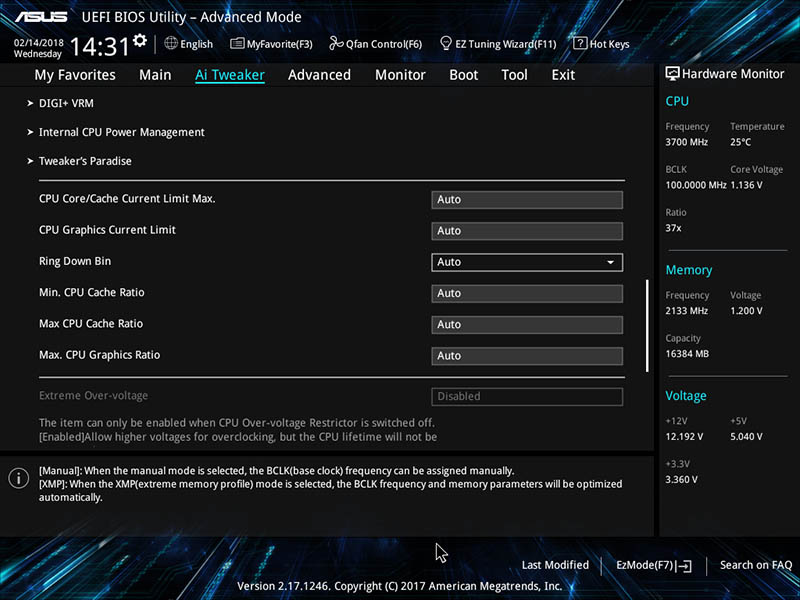The width and height of the screenshot is (800, 600).
Task: Click Max CPU Cache Ratio field
Action: [527, 324]
